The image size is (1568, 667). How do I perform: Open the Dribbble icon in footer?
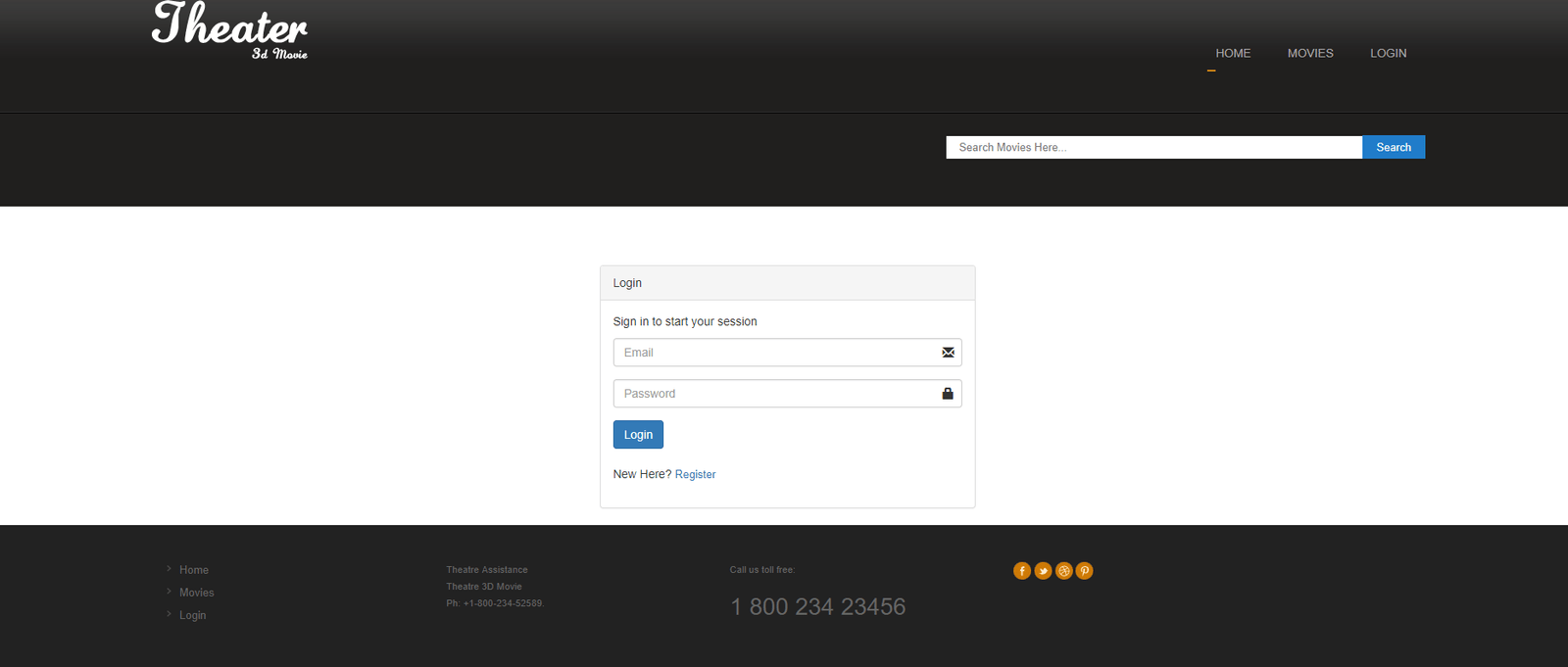coord(1064,571)
